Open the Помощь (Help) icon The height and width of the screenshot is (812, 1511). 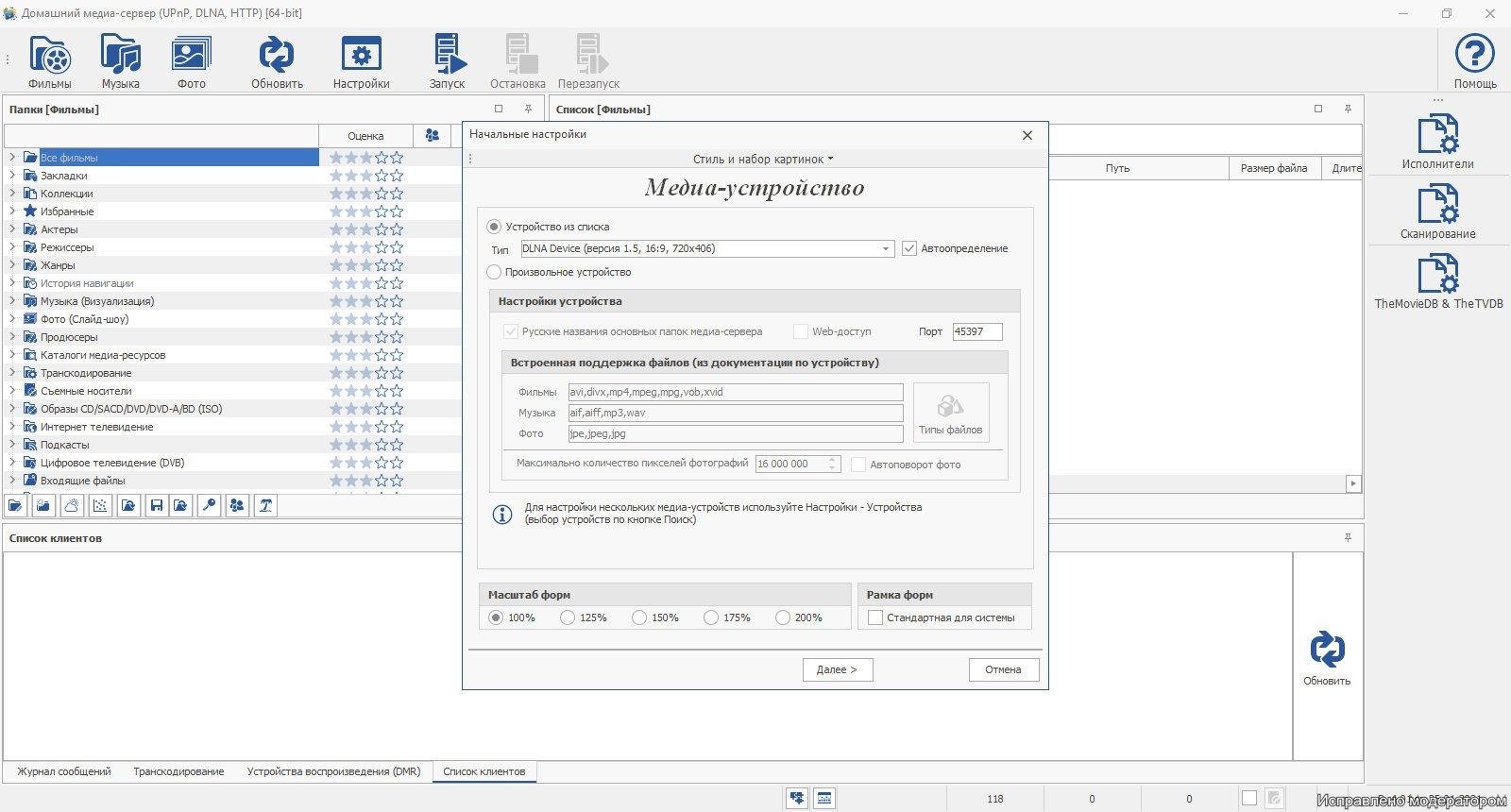[x=1474, y=61]
